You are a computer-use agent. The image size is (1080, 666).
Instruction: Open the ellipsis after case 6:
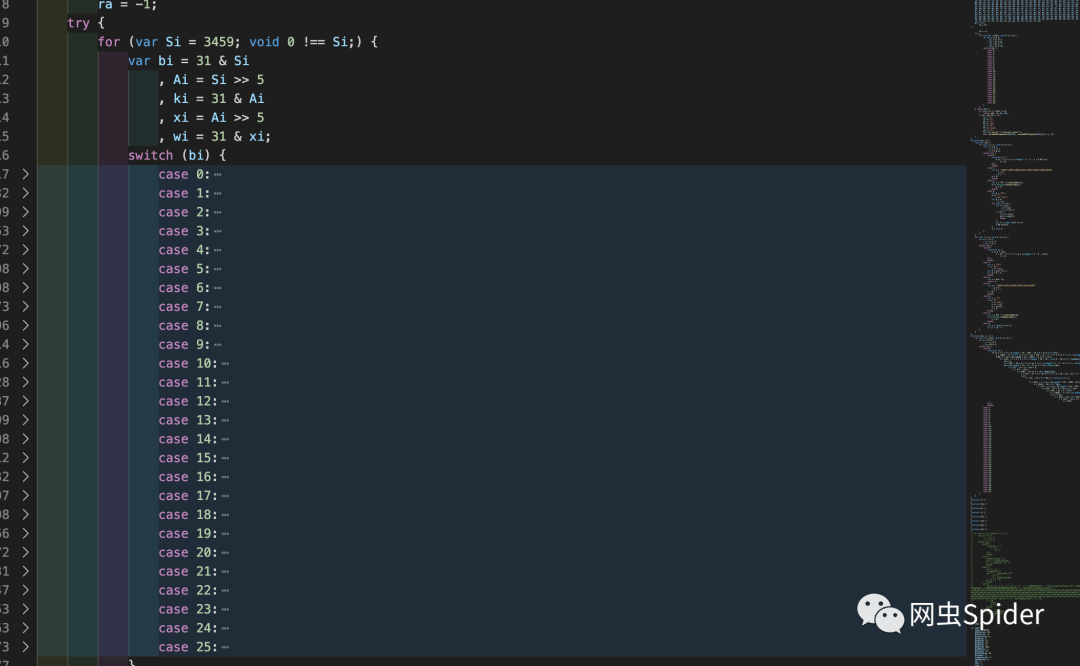218,289
